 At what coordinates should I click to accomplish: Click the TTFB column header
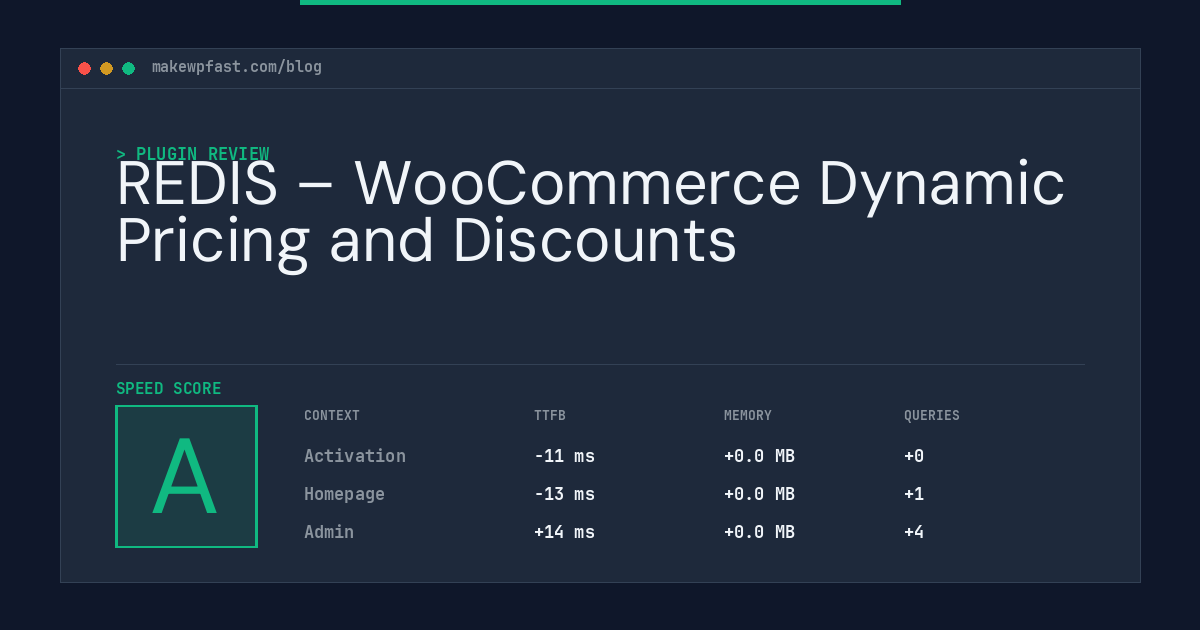[550, 416]
